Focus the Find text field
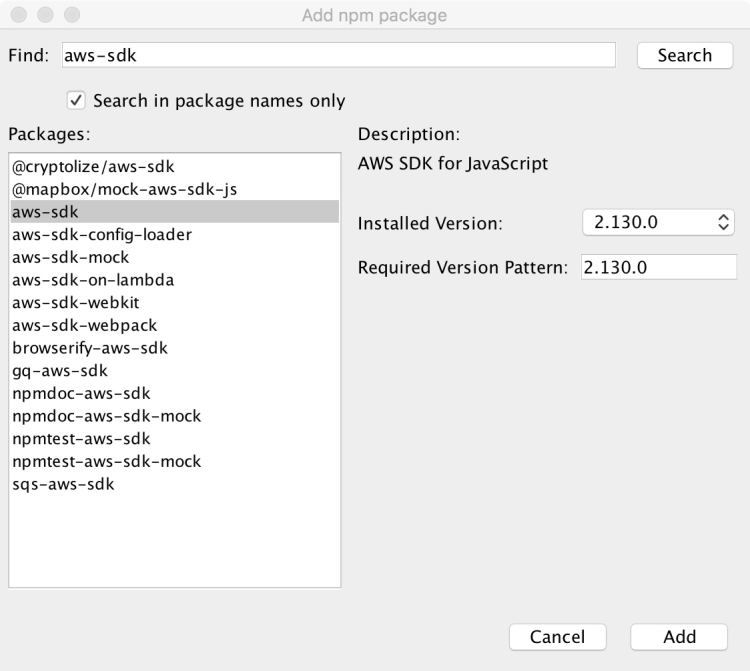Viewport: 750px width, 671px height. 338,55
